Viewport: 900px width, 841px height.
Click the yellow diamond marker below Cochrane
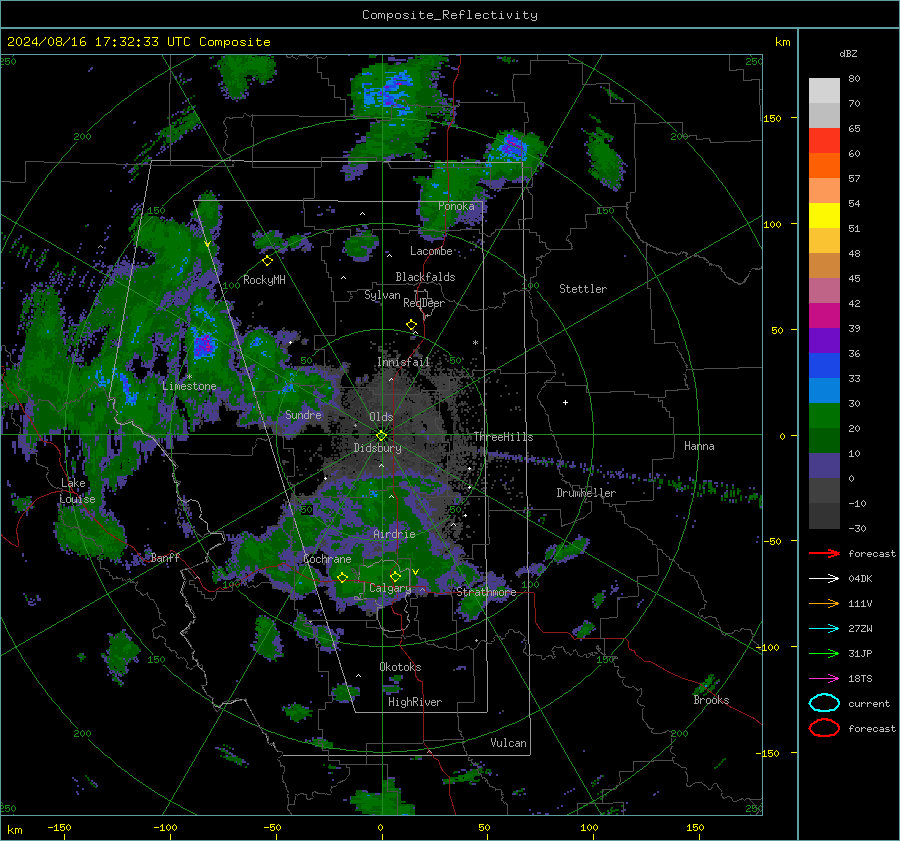point(342,577)
